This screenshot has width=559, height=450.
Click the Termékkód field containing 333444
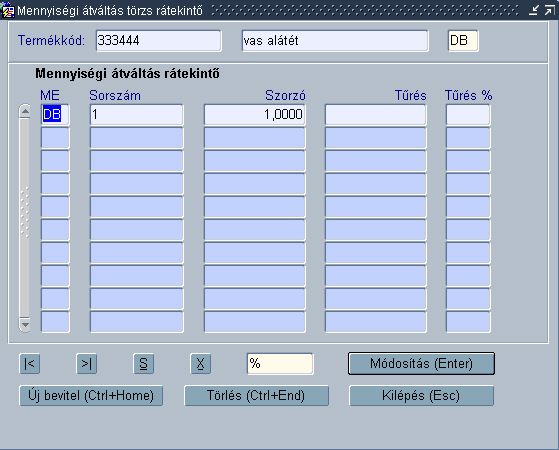point(159,41)
